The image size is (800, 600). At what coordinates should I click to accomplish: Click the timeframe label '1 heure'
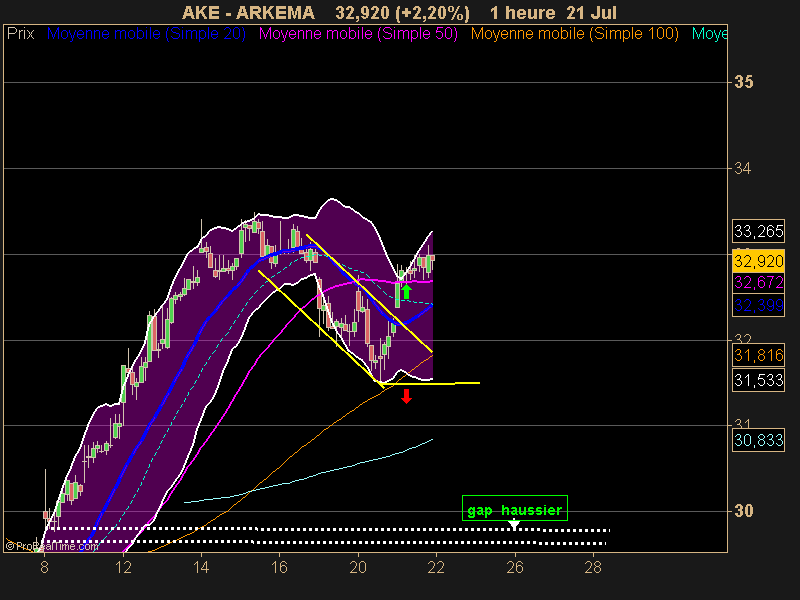click(522, 13)
